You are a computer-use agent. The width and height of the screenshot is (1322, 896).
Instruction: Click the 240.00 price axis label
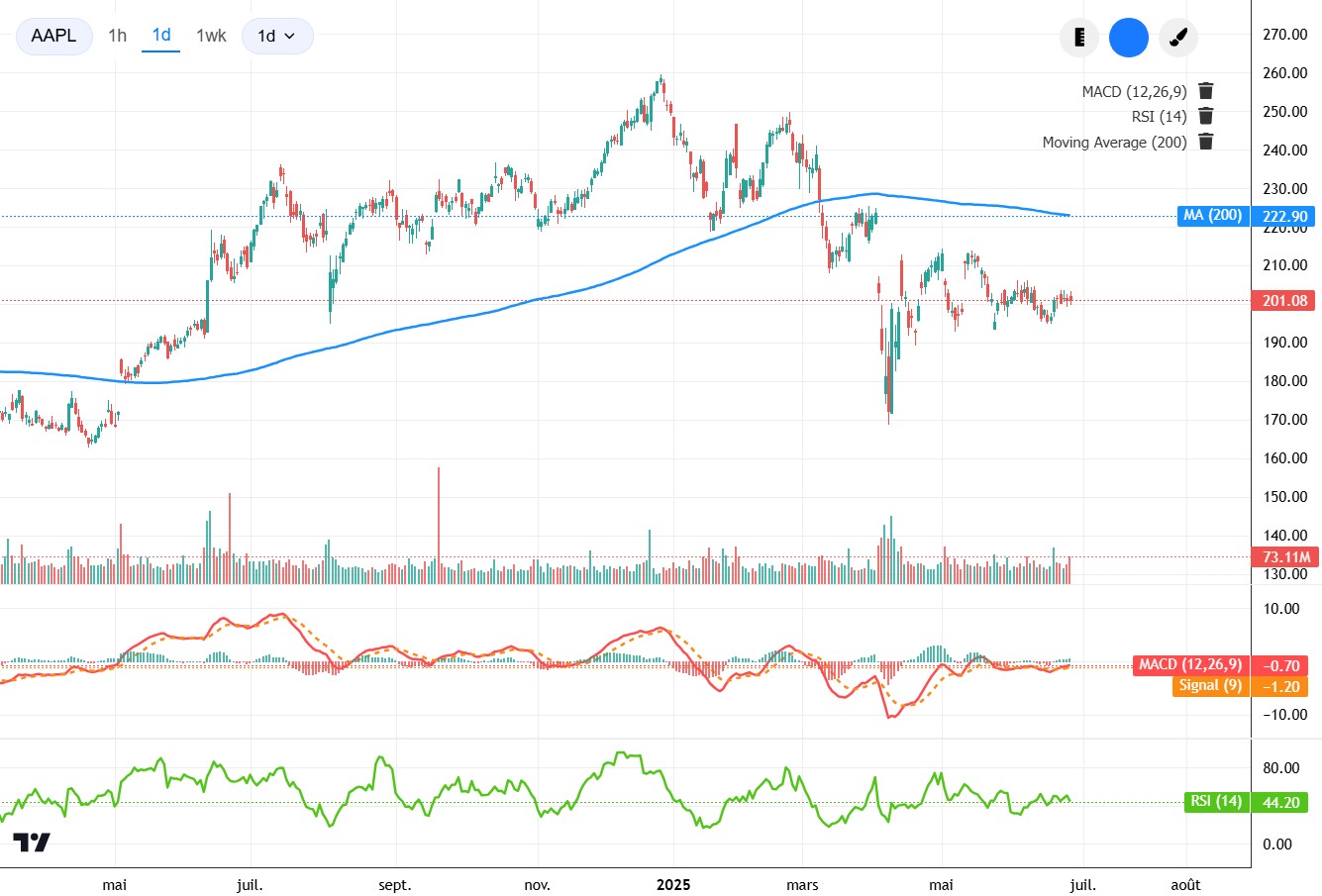pos(1284,150)
